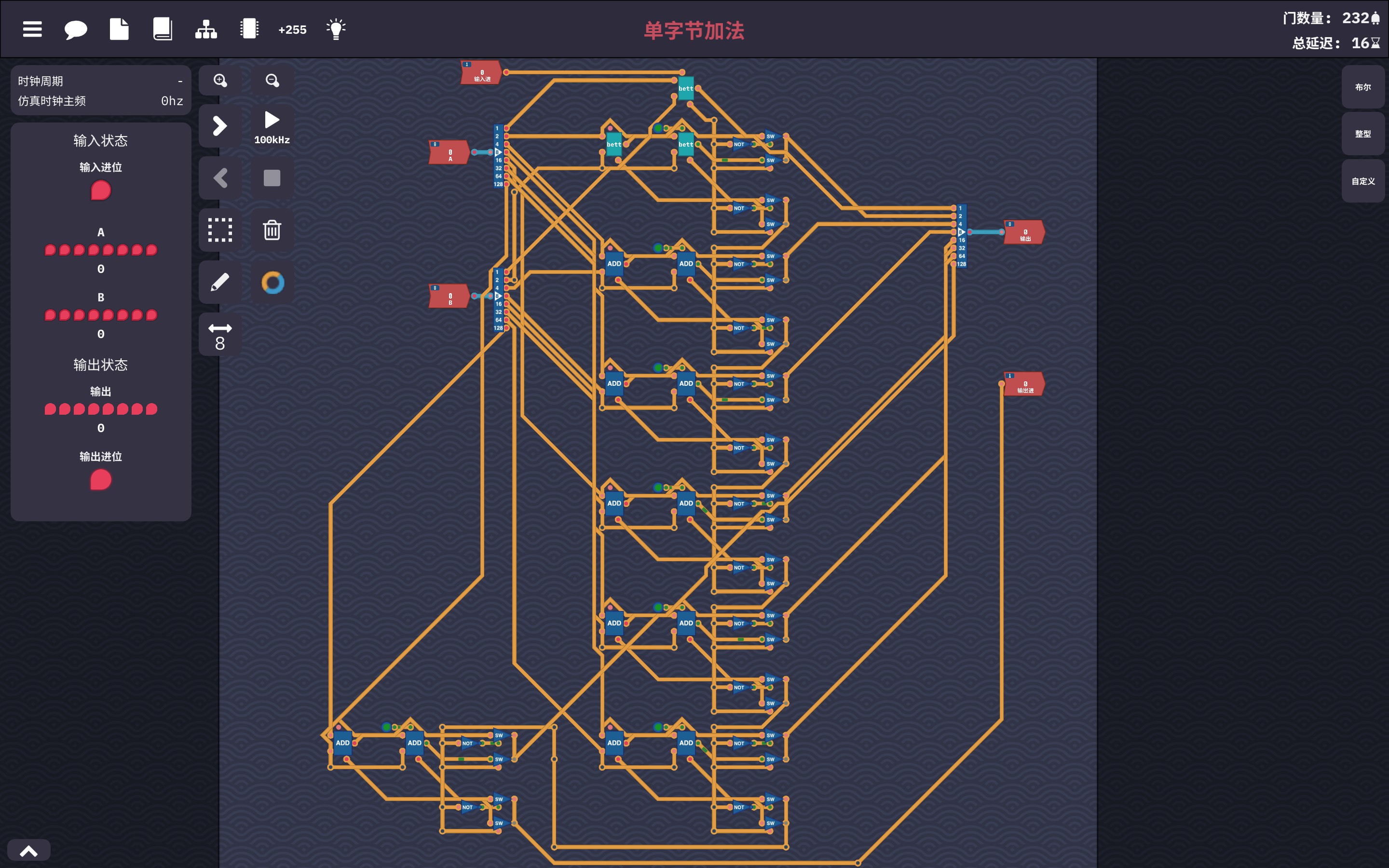This screenshot has width=1389, height=868.
Task: Select the byte maker feeding the 输出 node
Action: [x=961, y=236]
